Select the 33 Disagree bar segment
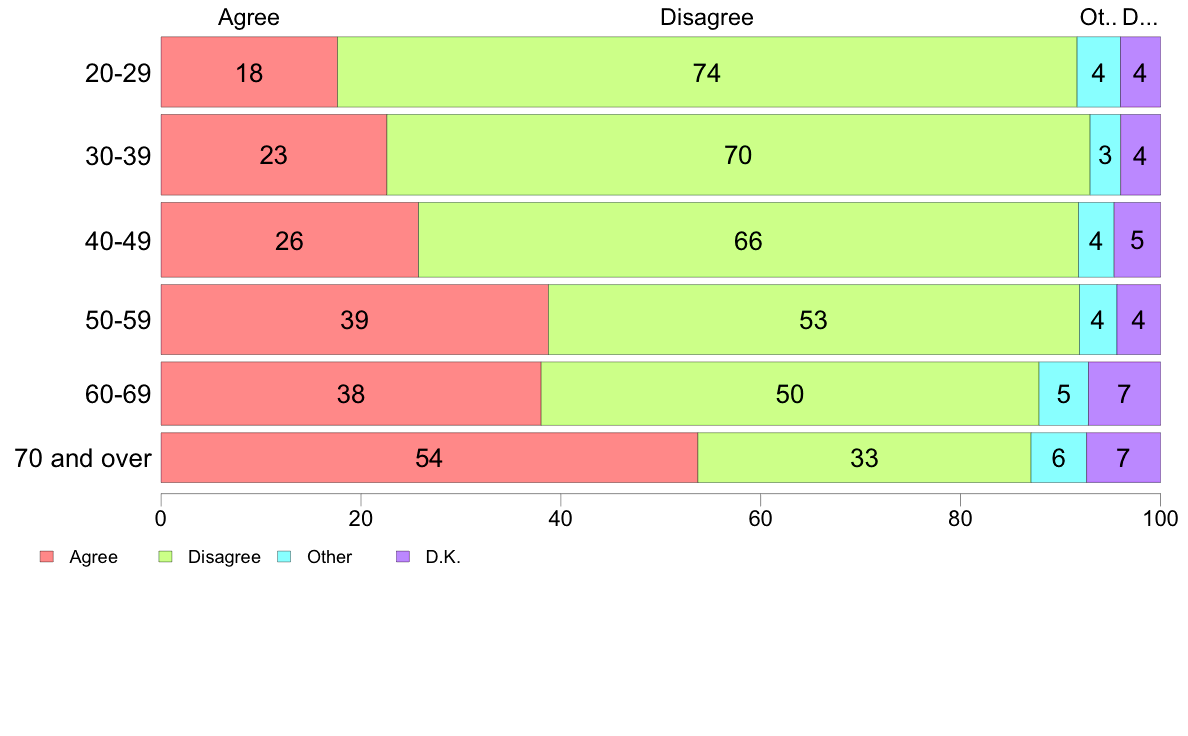Screen dimensions: 1188x736 864,458
